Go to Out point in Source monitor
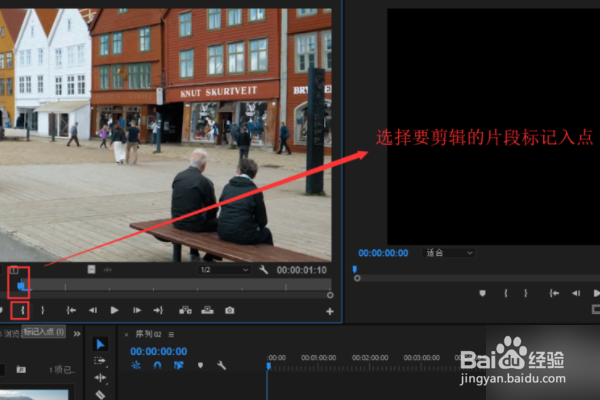The width and height of the screenshot is (600, 400). click(x=158, y=310)
